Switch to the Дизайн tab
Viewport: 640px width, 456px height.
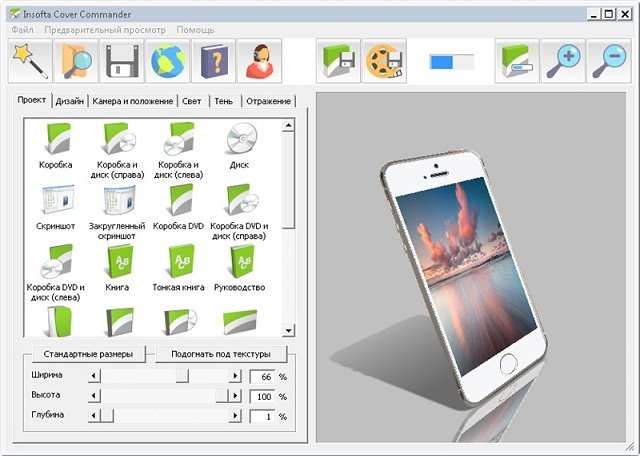point(70,101)
